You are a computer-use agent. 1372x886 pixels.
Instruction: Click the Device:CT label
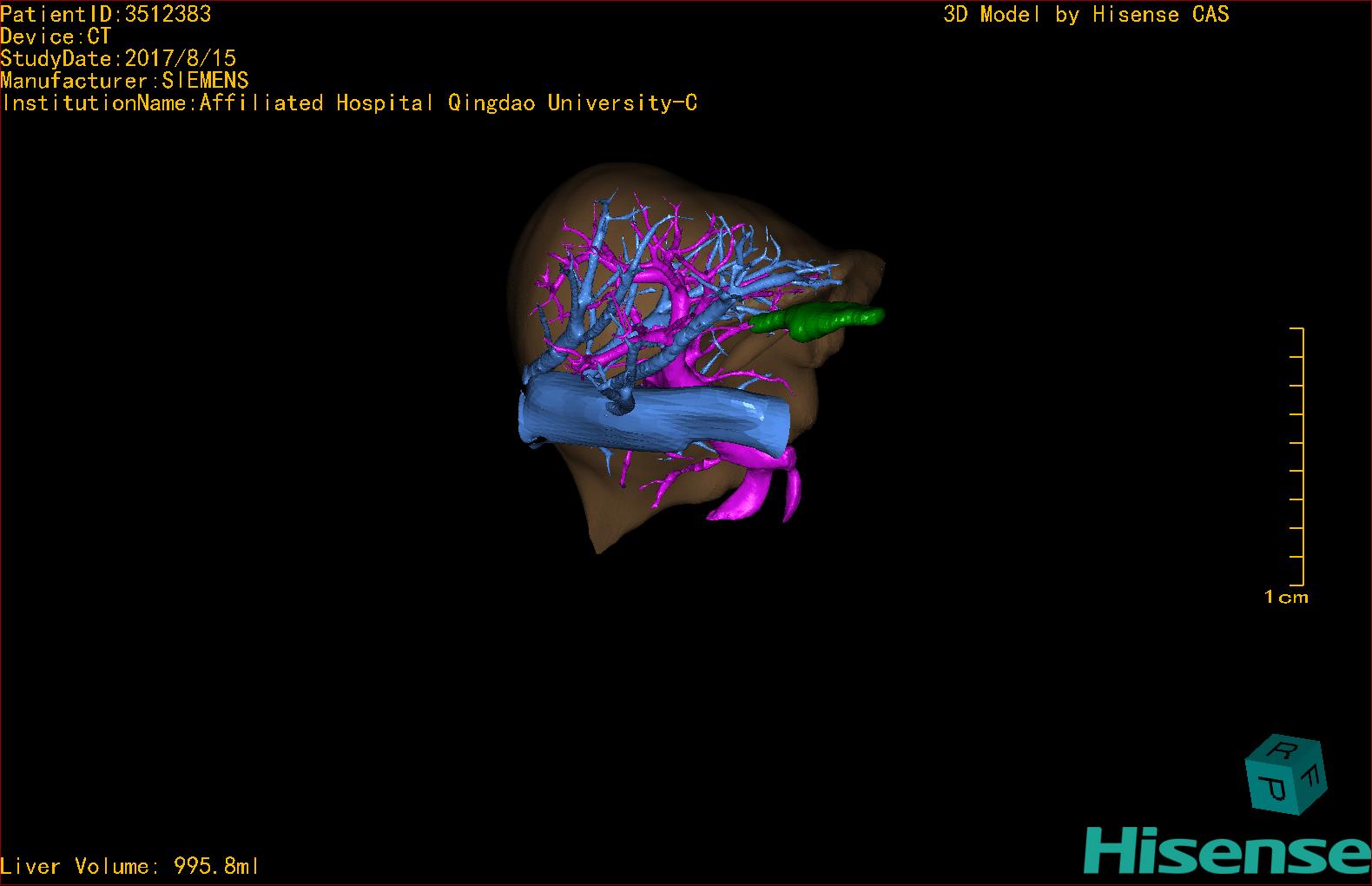(x=56, y=36)
